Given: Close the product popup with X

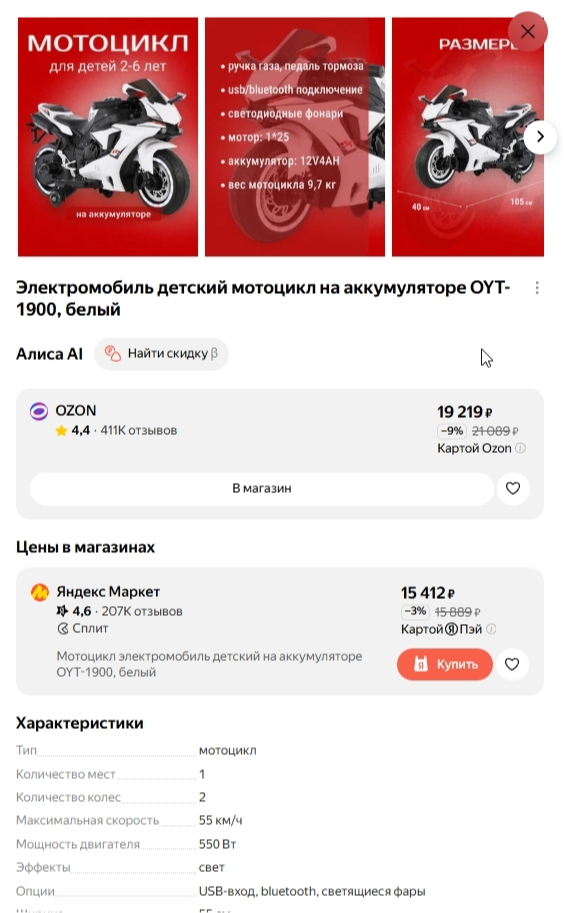Looking at the screenshot, I should (x=528, y=31).
